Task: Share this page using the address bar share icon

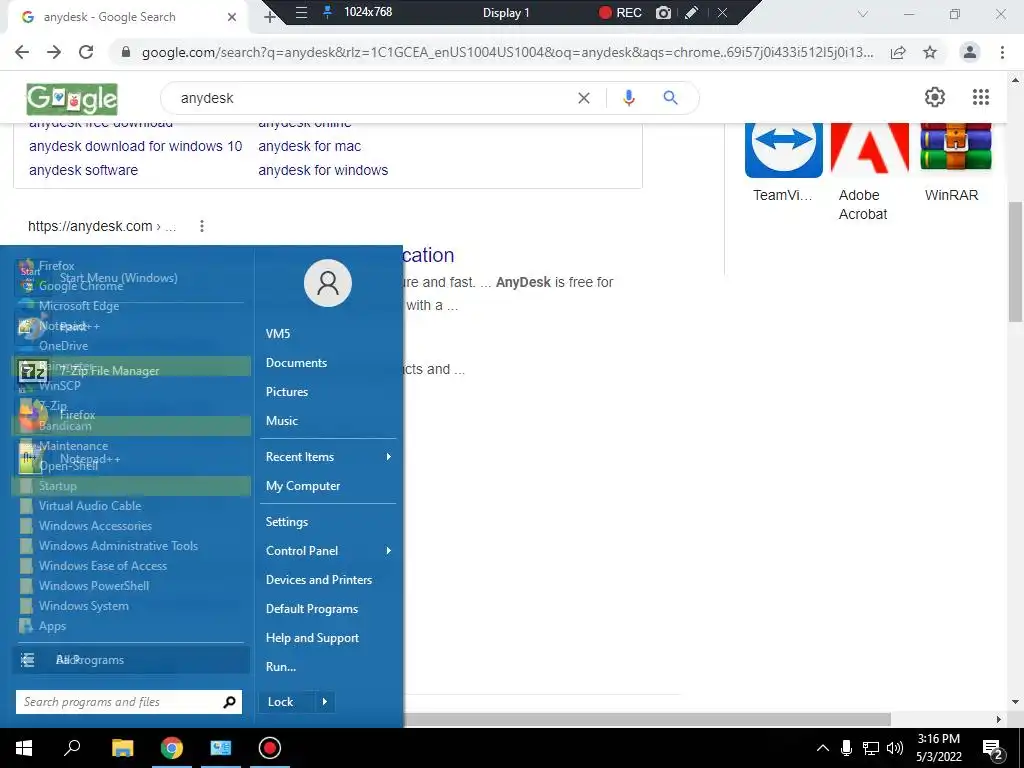Action: 898,52
